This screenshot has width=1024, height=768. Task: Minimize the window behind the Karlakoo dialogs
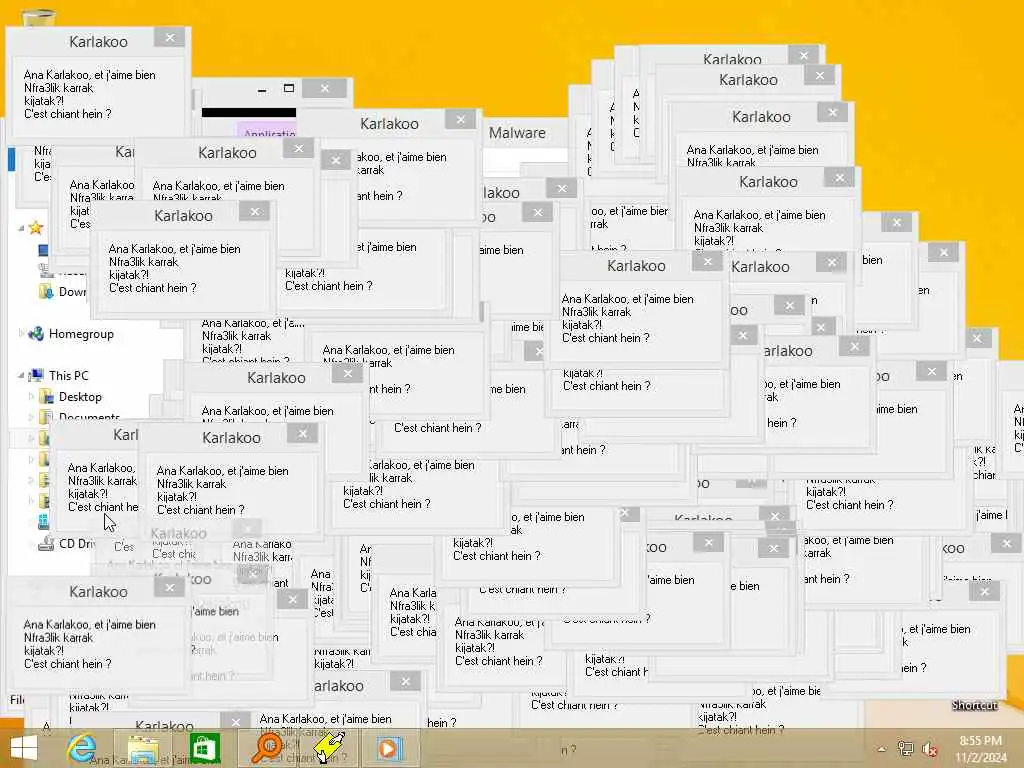[262, 89]
